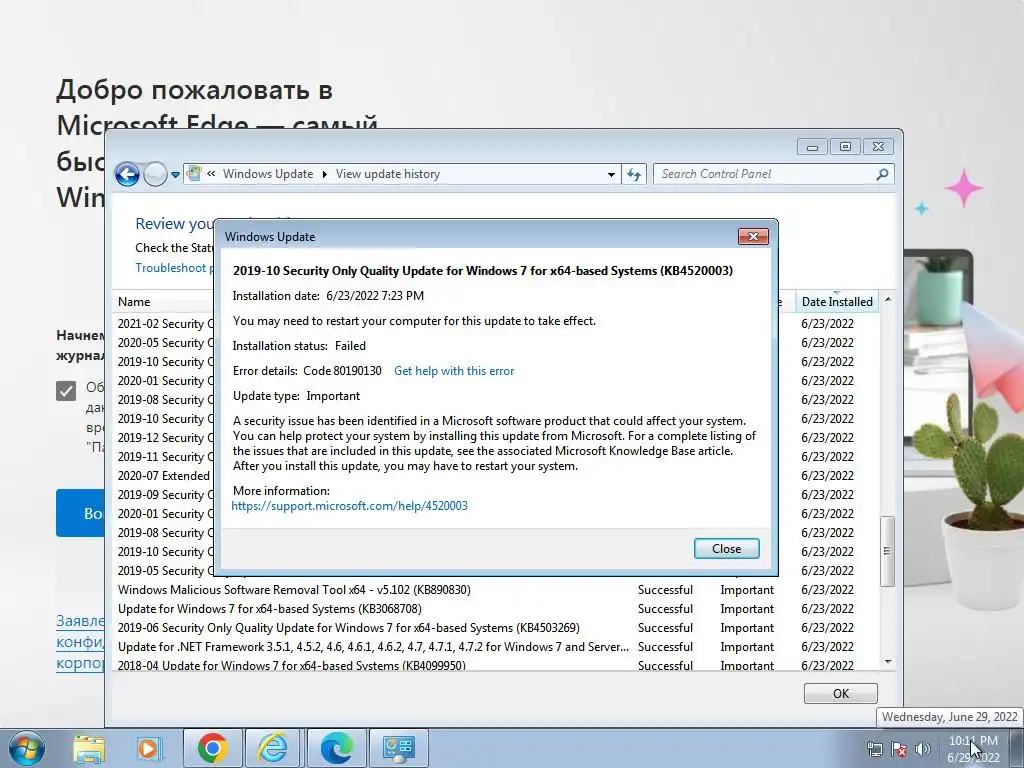Select the 2020-05 Security update row
Image resolution: width=1024 pixels, height=768 pixels.
165,343
